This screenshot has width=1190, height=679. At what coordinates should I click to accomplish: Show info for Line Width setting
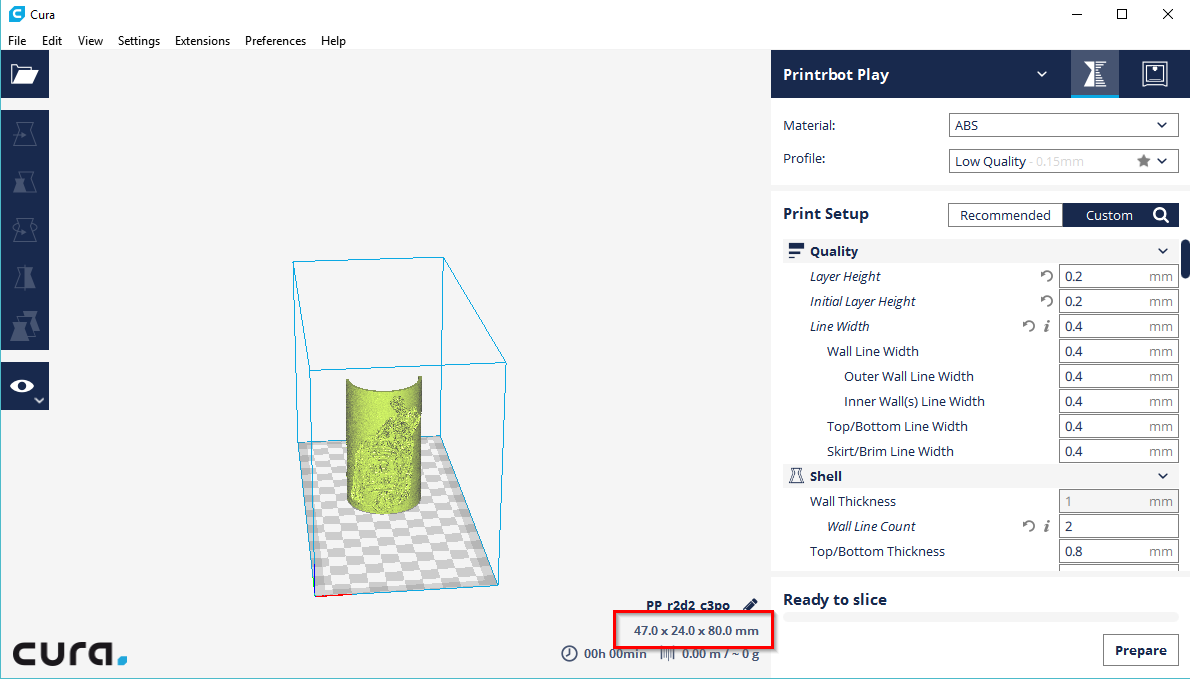click(x=1047, y=326)
